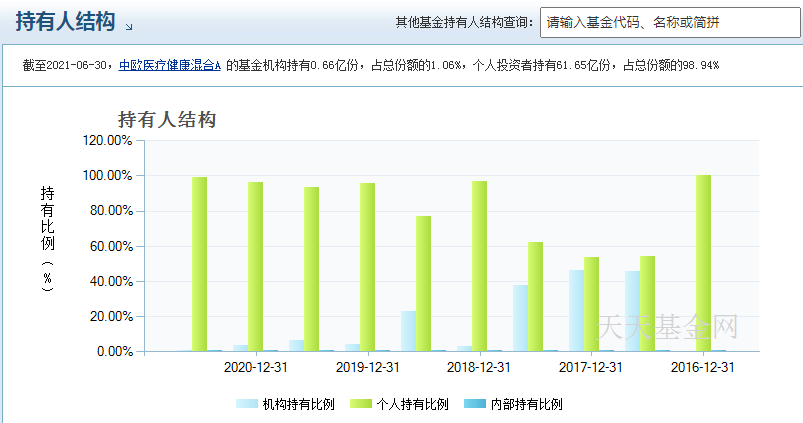The height and width of the screenshot is (423, 803).
Task: Click the light blue swatch of 机构持有比例 legend
Action: (246, 404)
